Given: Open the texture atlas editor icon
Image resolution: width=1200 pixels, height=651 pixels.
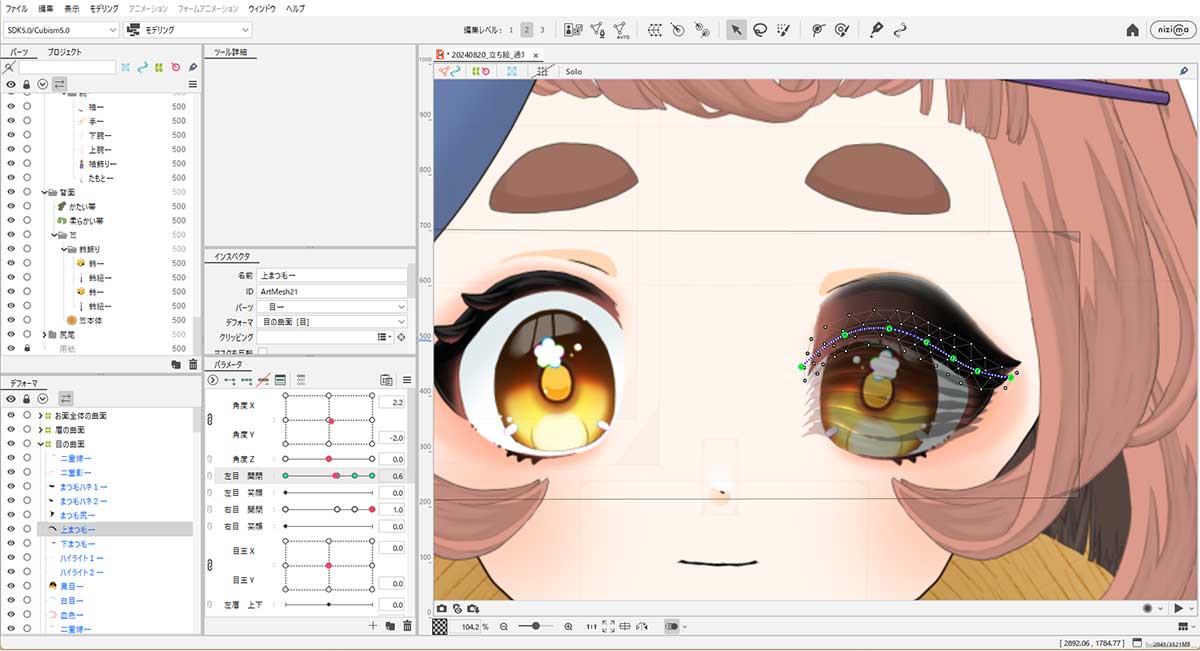Looking at the screenshot, I should click(573, 30).
